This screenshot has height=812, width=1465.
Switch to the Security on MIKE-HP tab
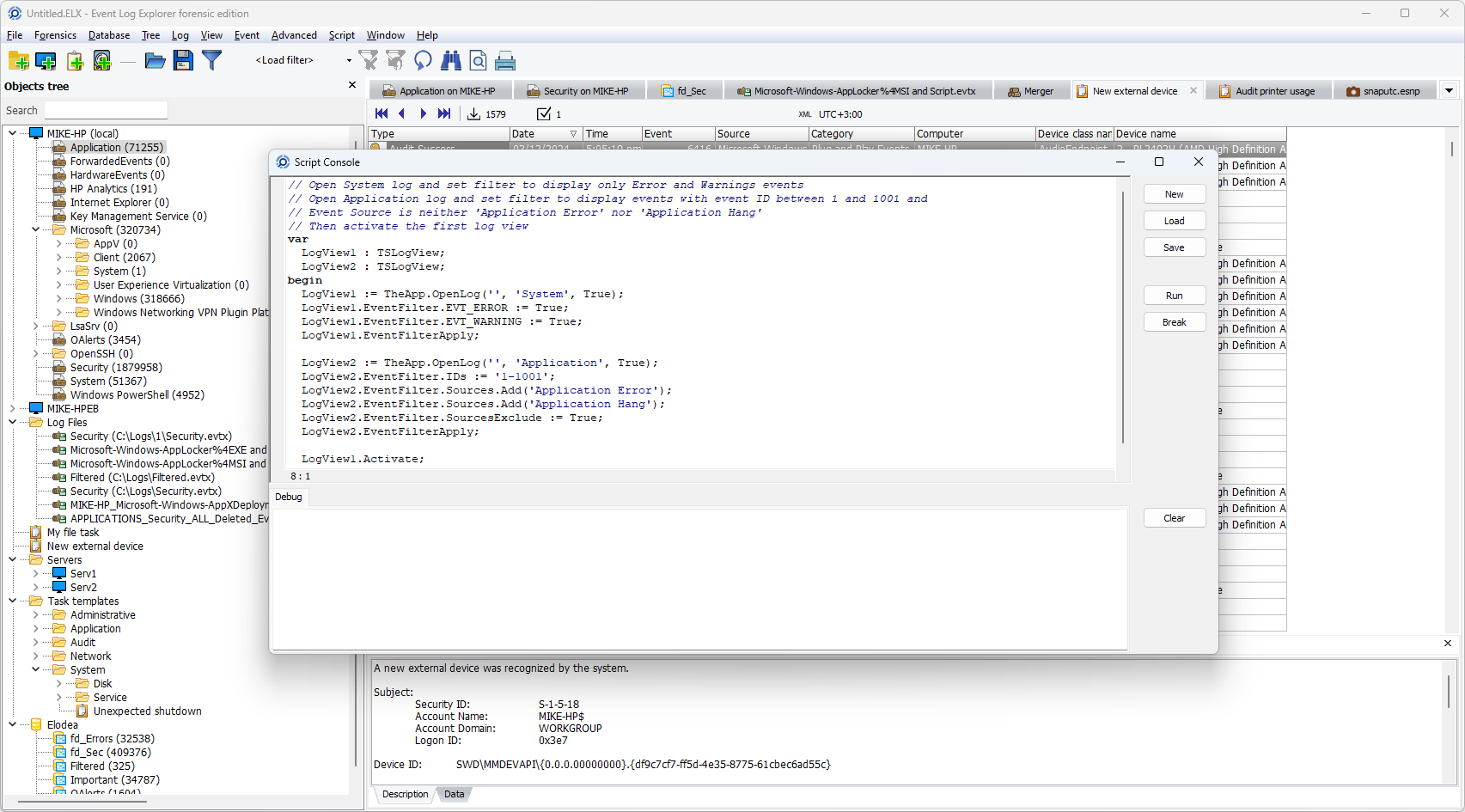(x=578, y=90)
